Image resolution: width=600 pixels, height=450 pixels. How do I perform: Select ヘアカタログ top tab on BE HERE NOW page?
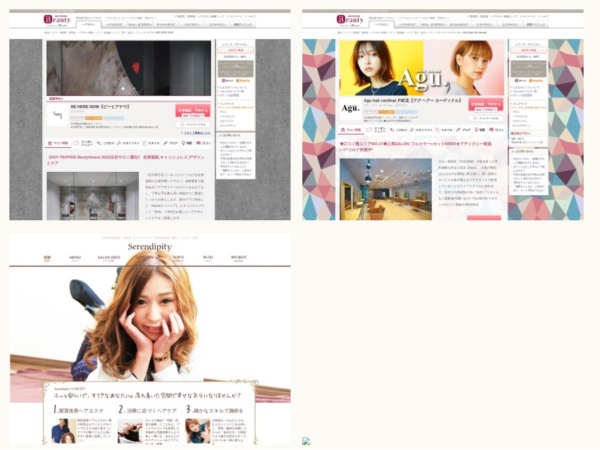114,24
